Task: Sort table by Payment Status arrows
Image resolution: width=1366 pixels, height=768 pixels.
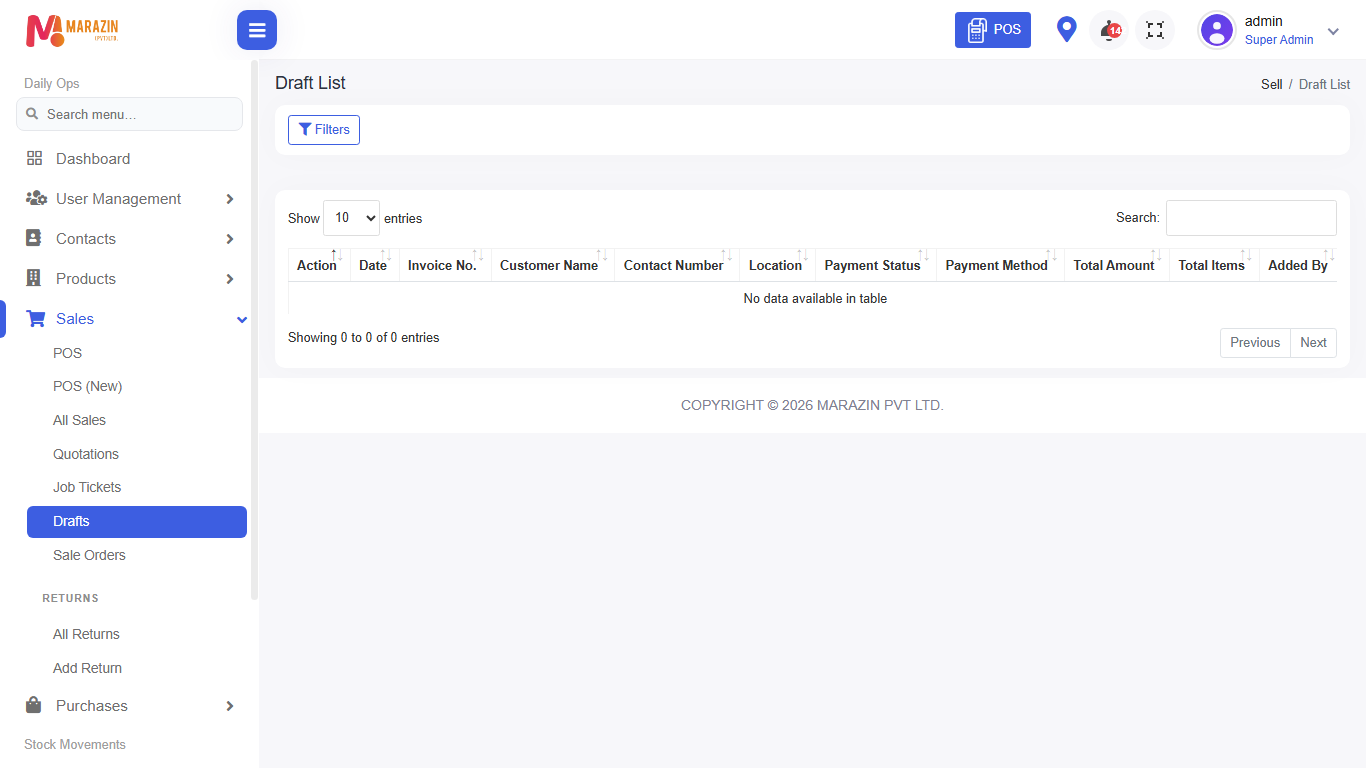Action: 924,256
